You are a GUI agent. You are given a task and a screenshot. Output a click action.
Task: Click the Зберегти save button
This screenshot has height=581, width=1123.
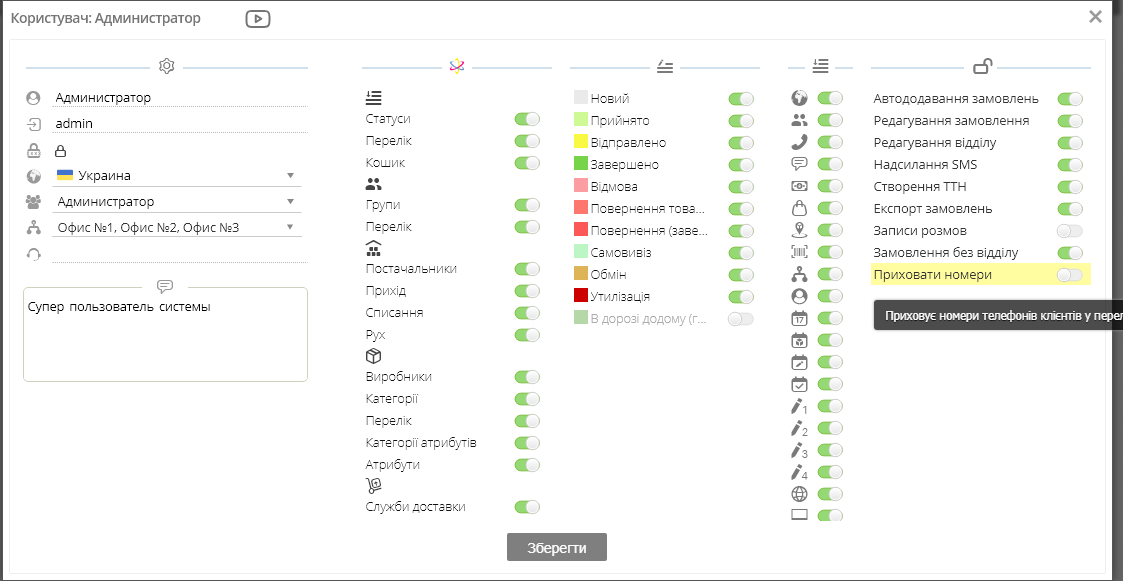click(x=556, y=547)
